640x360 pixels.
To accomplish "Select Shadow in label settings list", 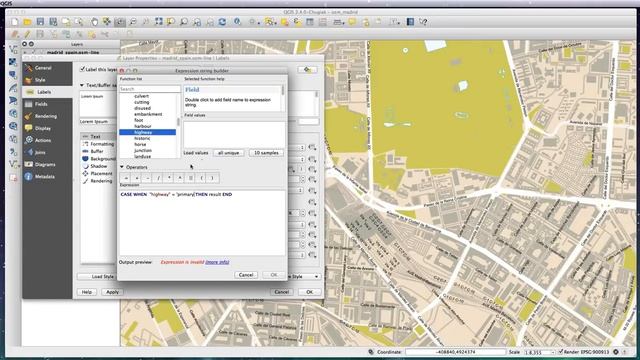I will pos(98,166).
